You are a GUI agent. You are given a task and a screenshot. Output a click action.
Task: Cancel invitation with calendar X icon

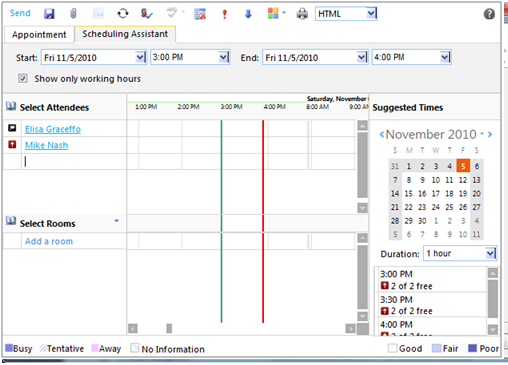point(200,14)
